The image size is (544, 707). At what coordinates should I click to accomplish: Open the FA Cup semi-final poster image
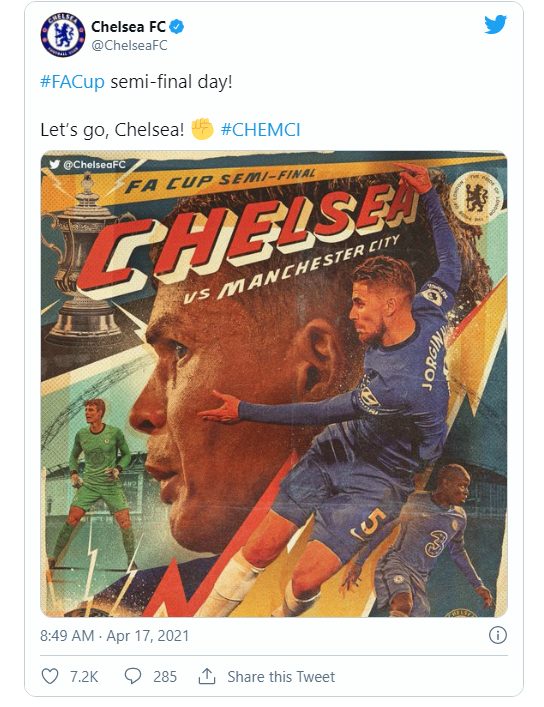coord(274,384)
